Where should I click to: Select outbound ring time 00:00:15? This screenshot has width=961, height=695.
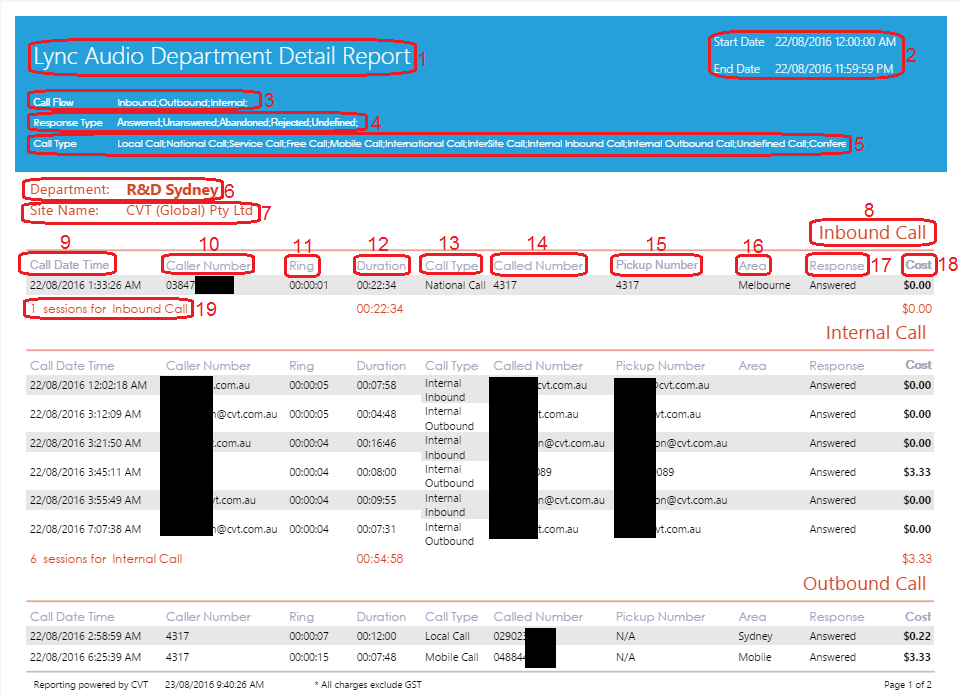point(309,657)
